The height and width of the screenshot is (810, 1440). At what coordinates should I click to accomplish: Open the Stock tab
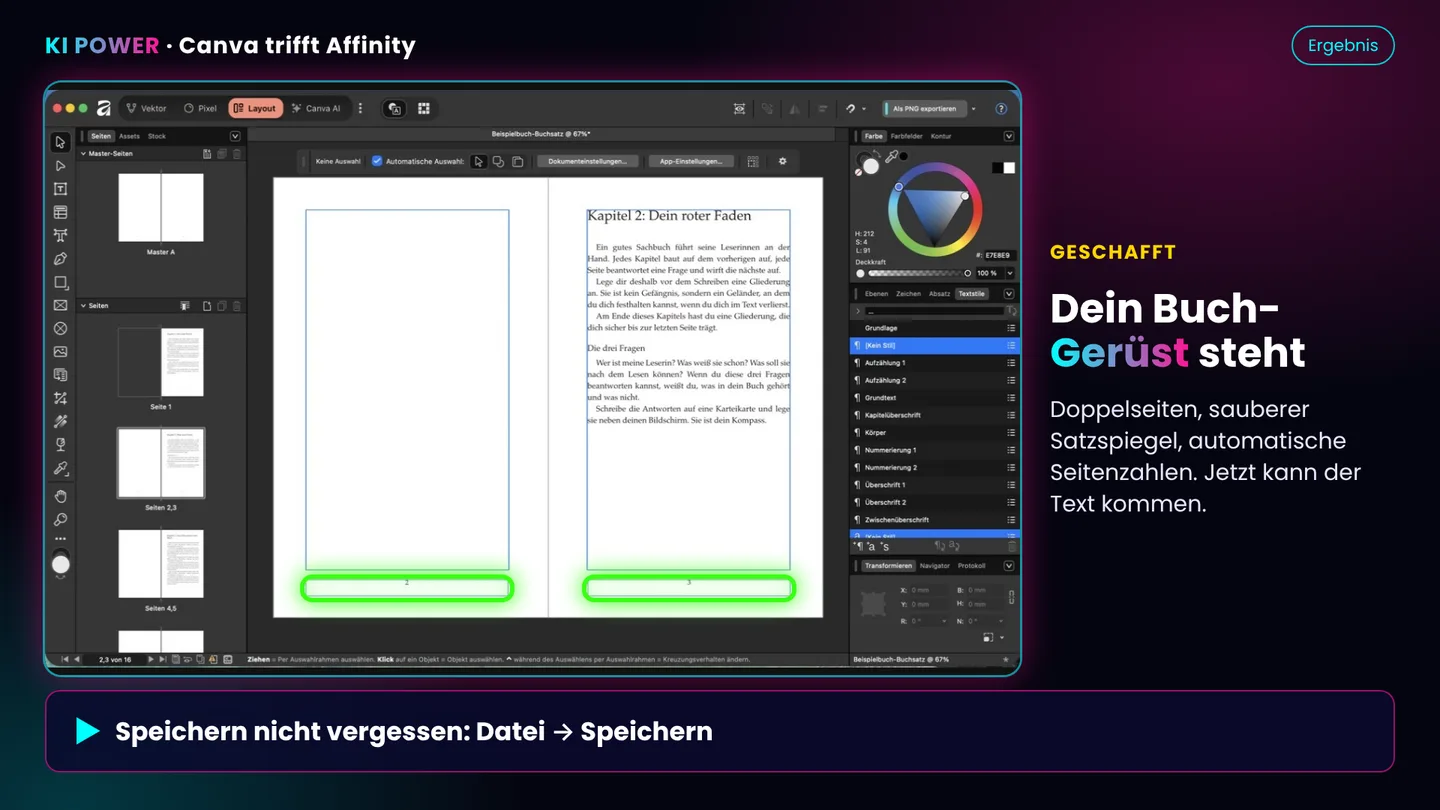(x=157, y=136)
